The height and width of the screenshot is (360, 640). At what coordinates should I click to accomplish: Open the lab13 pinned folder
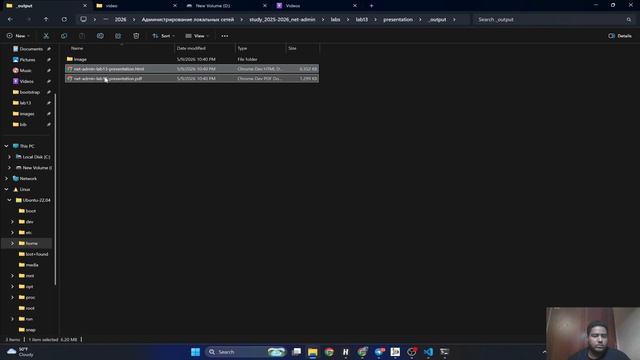(x=25, y=103)
